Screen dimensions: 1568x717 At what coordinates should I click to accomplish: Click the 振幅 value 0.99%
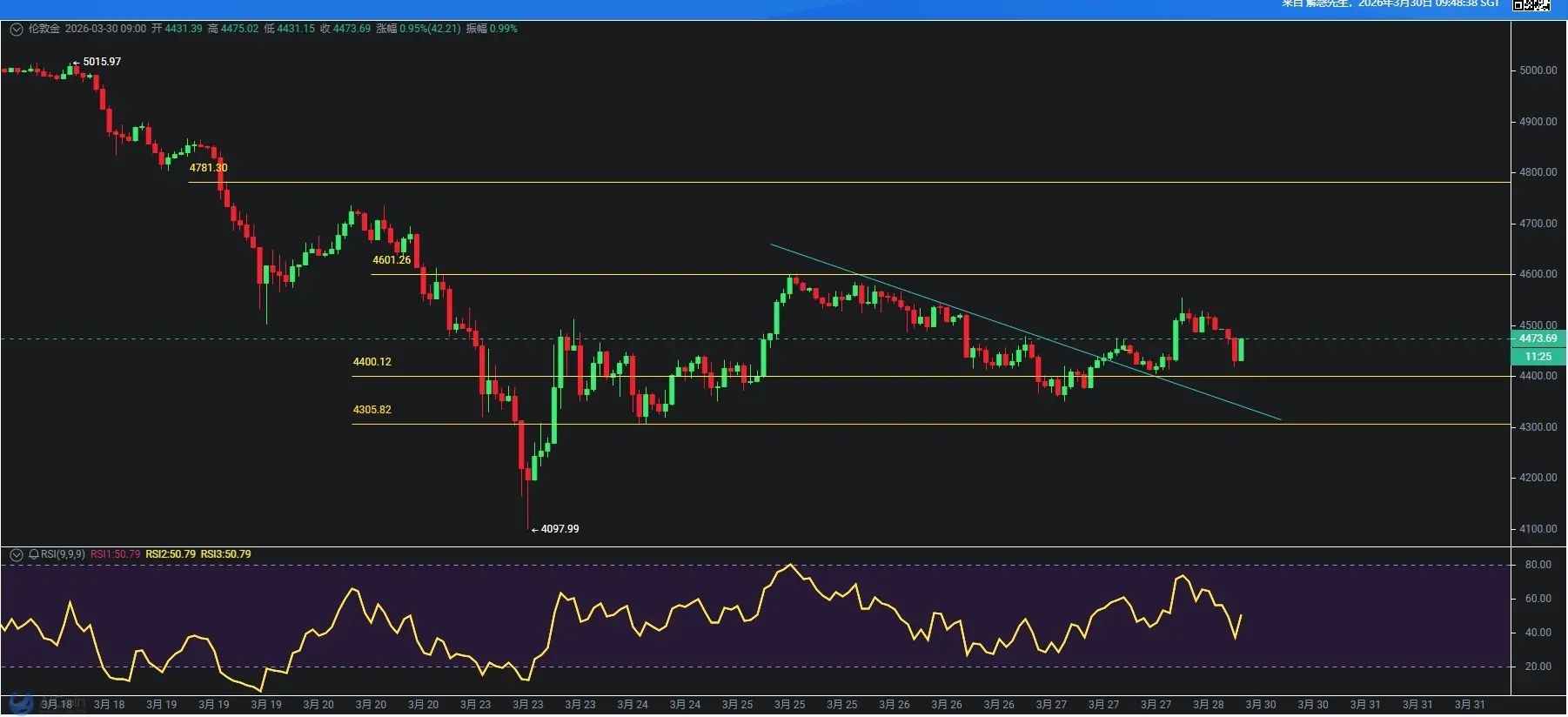tap(503, 29)
